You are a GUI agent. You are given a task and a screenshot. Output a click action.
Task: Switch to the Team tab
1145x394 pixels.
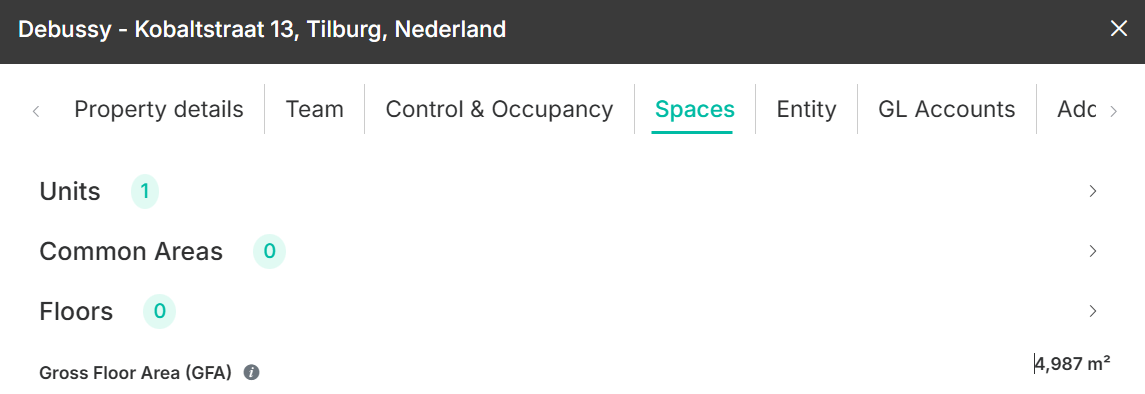[314, 109]
